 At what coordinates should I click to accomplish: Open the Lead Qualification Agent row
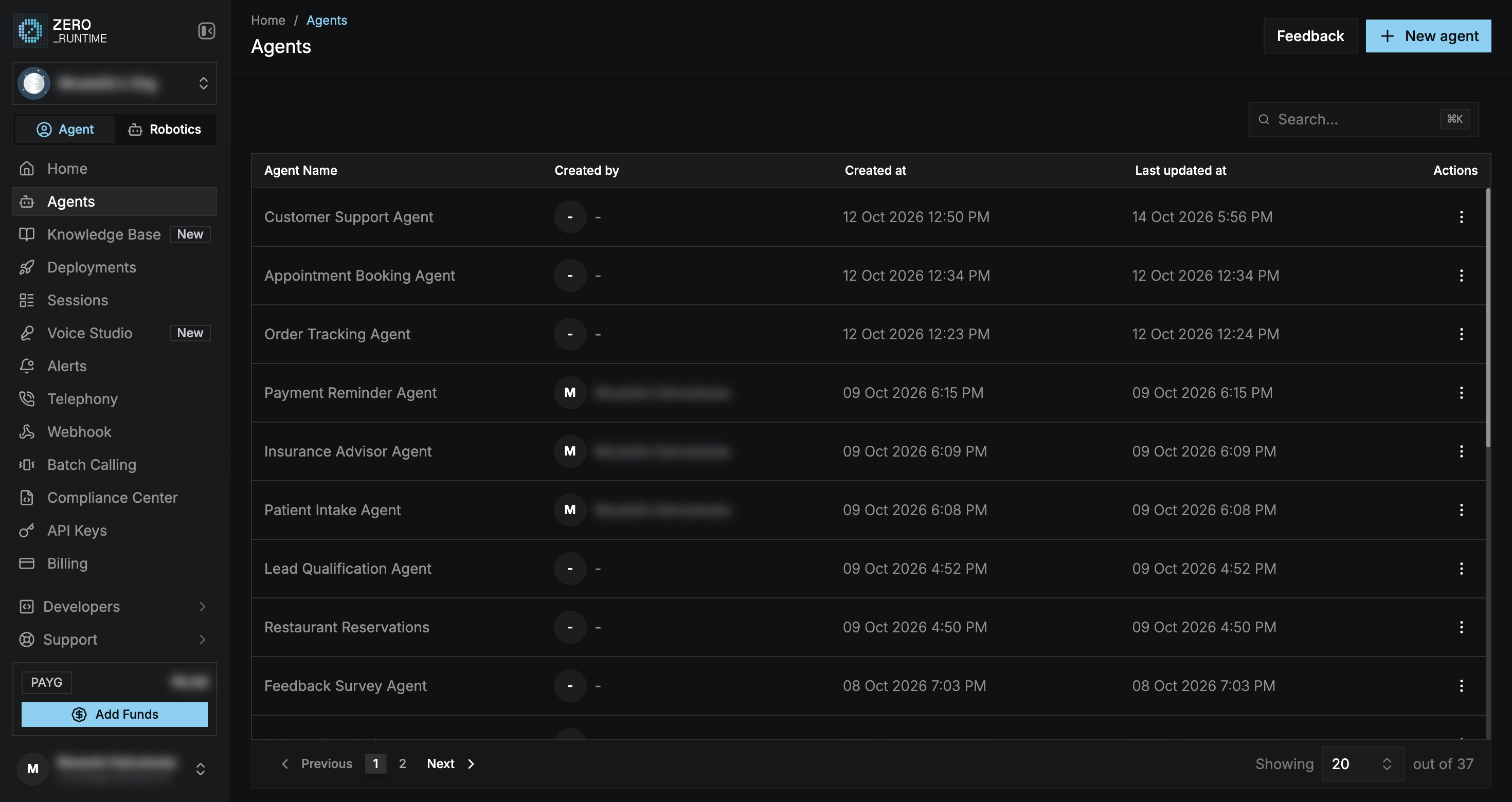[869, 569]
